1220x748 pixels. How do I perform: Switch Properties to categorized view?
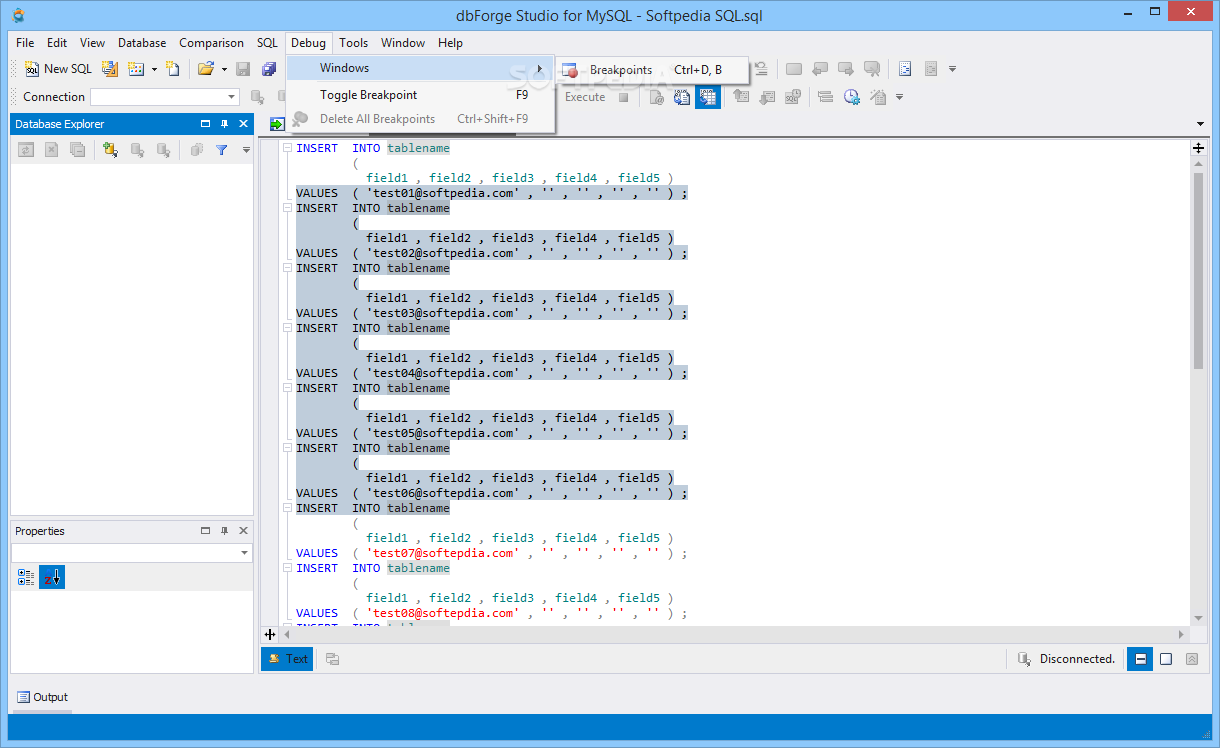click(x=26, y=577)
